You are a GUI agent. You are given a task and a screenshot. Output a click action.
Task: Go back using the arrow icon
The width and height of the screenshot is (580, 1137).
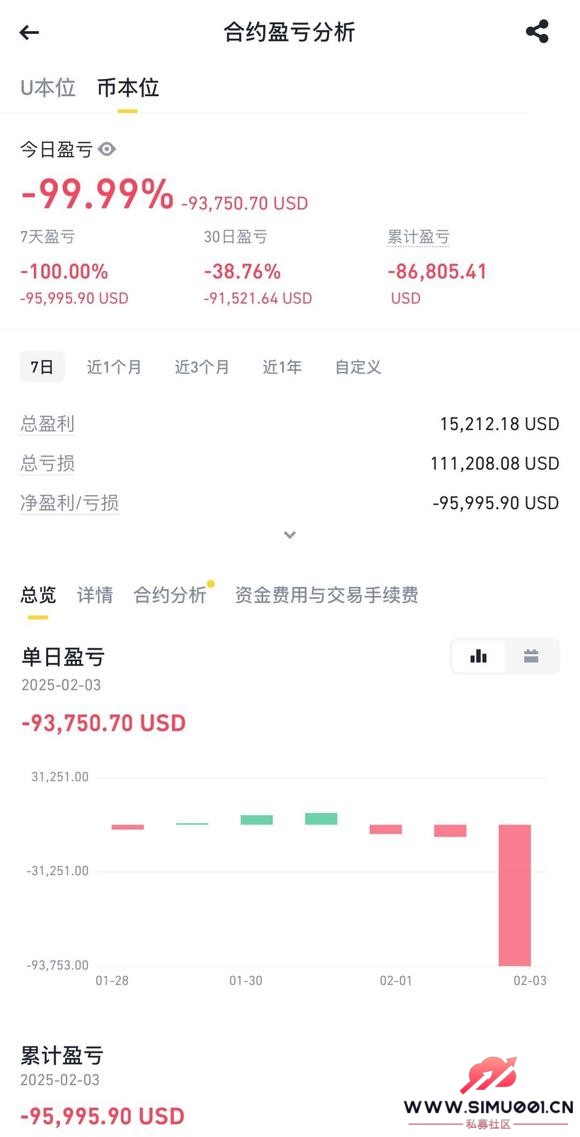point(29,32)
